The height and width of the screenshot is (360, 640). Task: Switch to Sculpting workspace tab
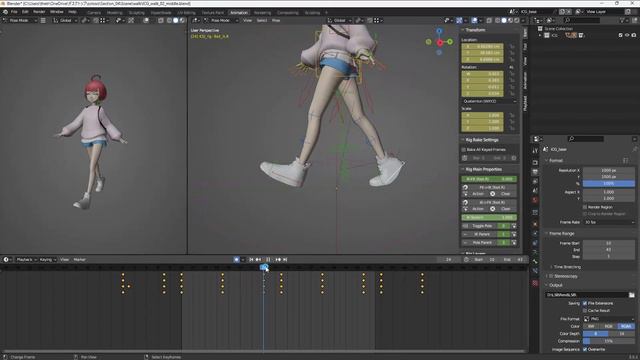click(136, 13)
